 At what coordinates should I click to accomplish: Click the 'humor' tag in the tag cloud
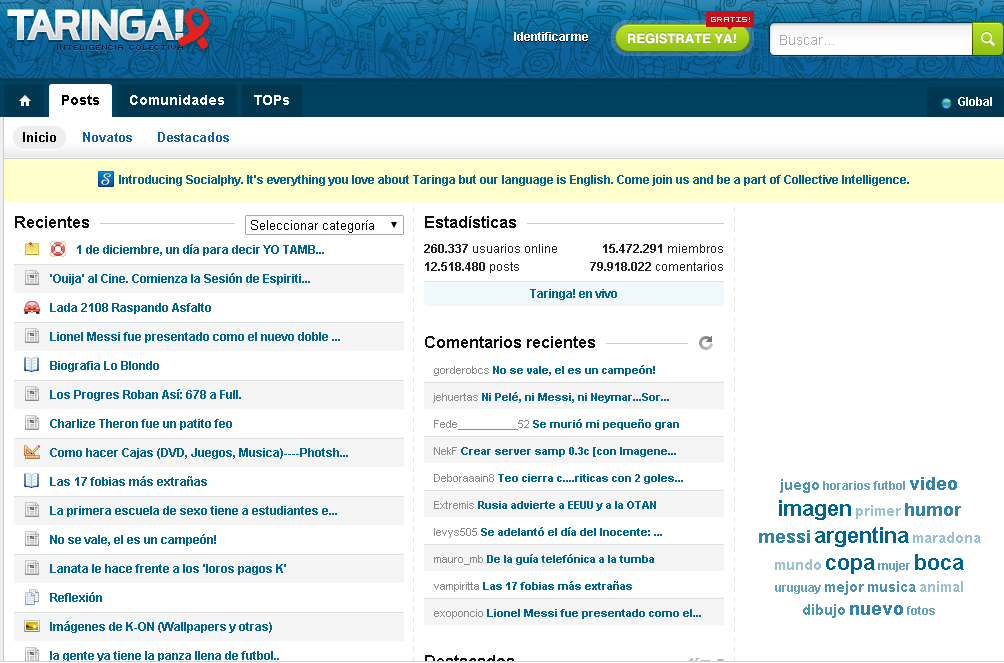pyautogui.click(x=932, y=510)
